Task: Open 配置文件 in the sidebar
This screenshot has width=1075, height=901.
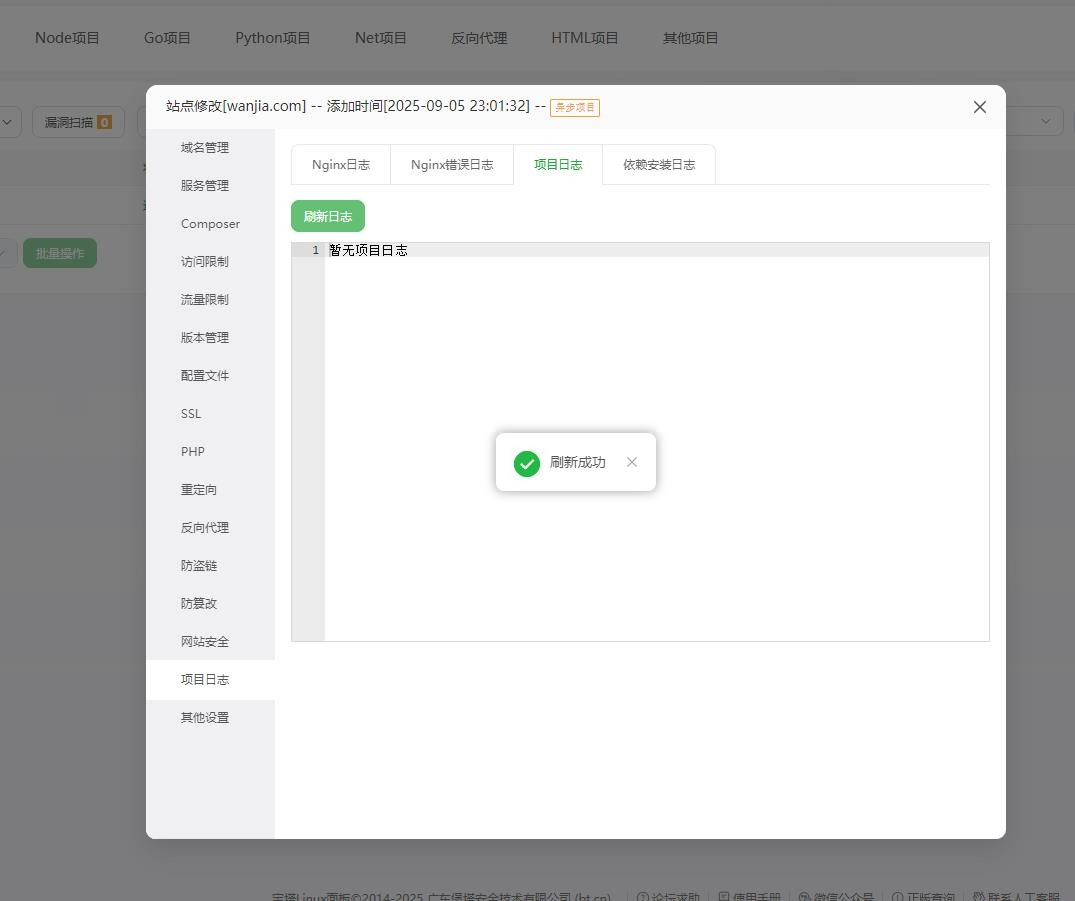Action: (x=205, y=376)
